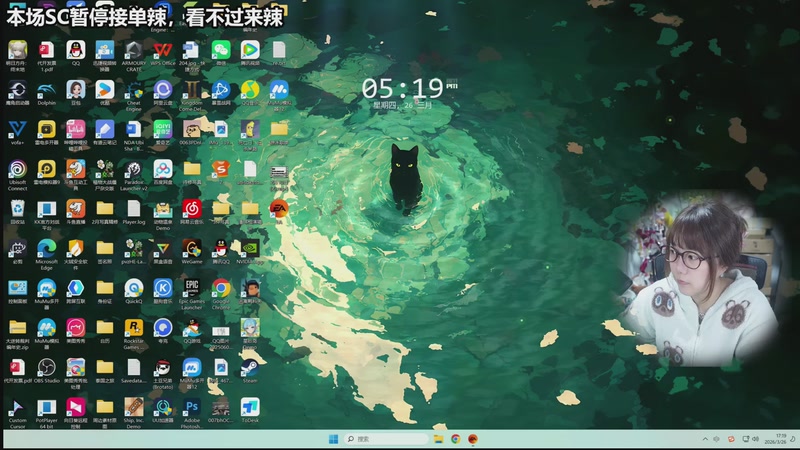This screenshot has width=800, height=450.
Task: Expand hidden system tray icons chevron
Action: (705, 439)
